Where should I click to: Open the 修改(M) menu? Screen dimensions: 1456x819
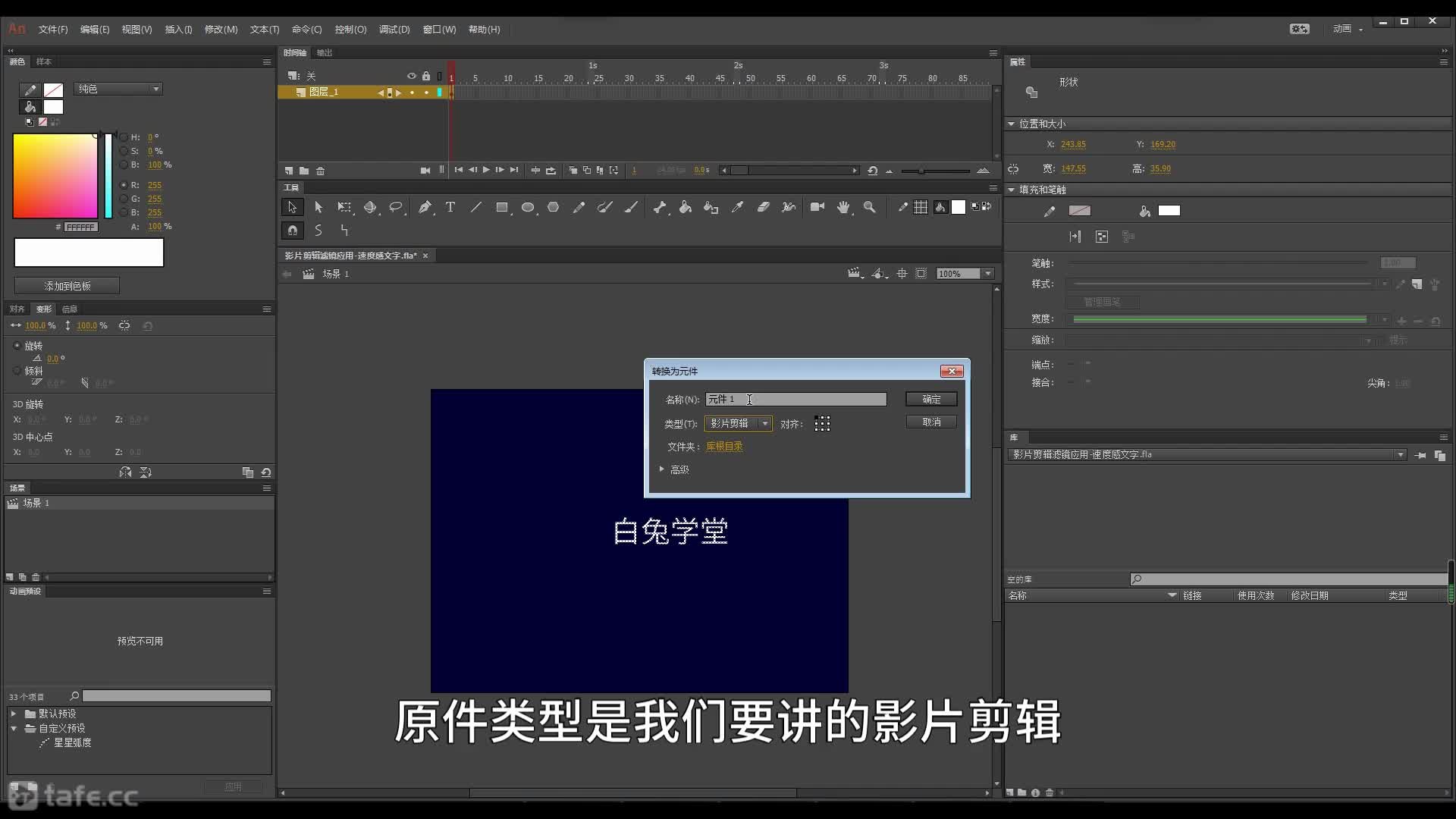coord(221,30)
